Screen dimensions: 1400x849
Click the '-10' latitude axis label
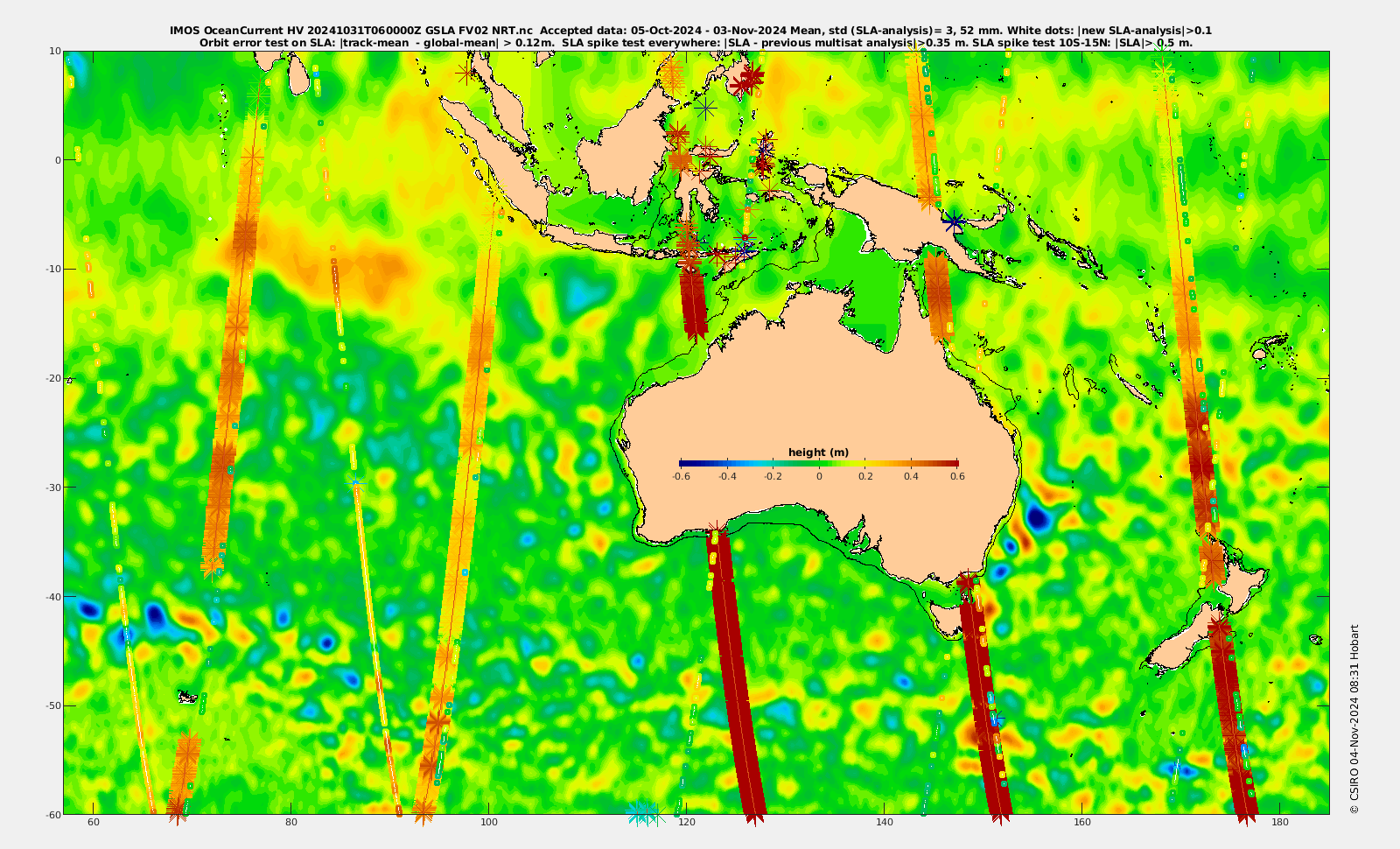53,269
